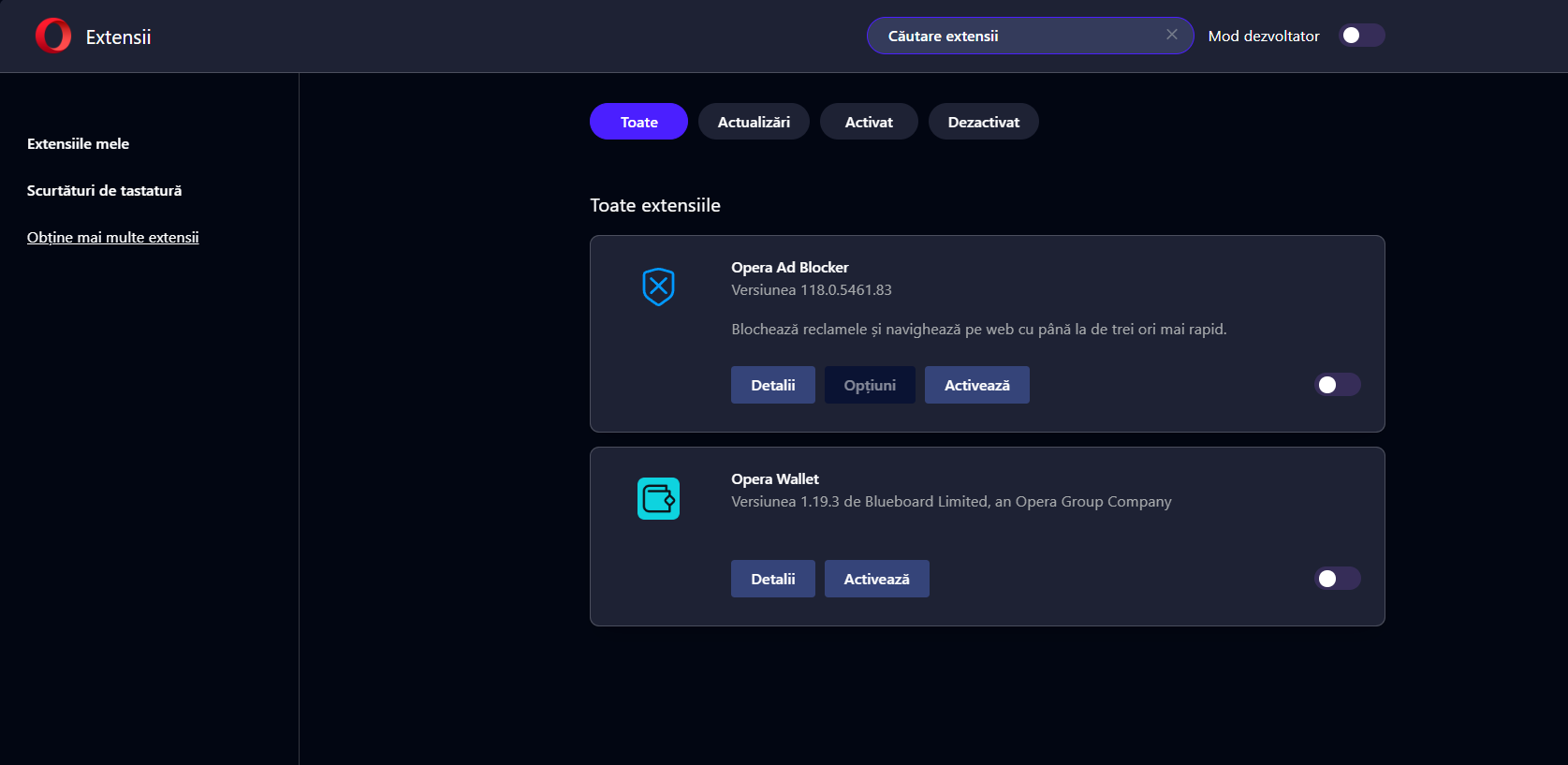The height and width of the screenshot is (765, 1568).
Task: Open Detalii for Opera Ad Blocker
Action: pos(773,385)
